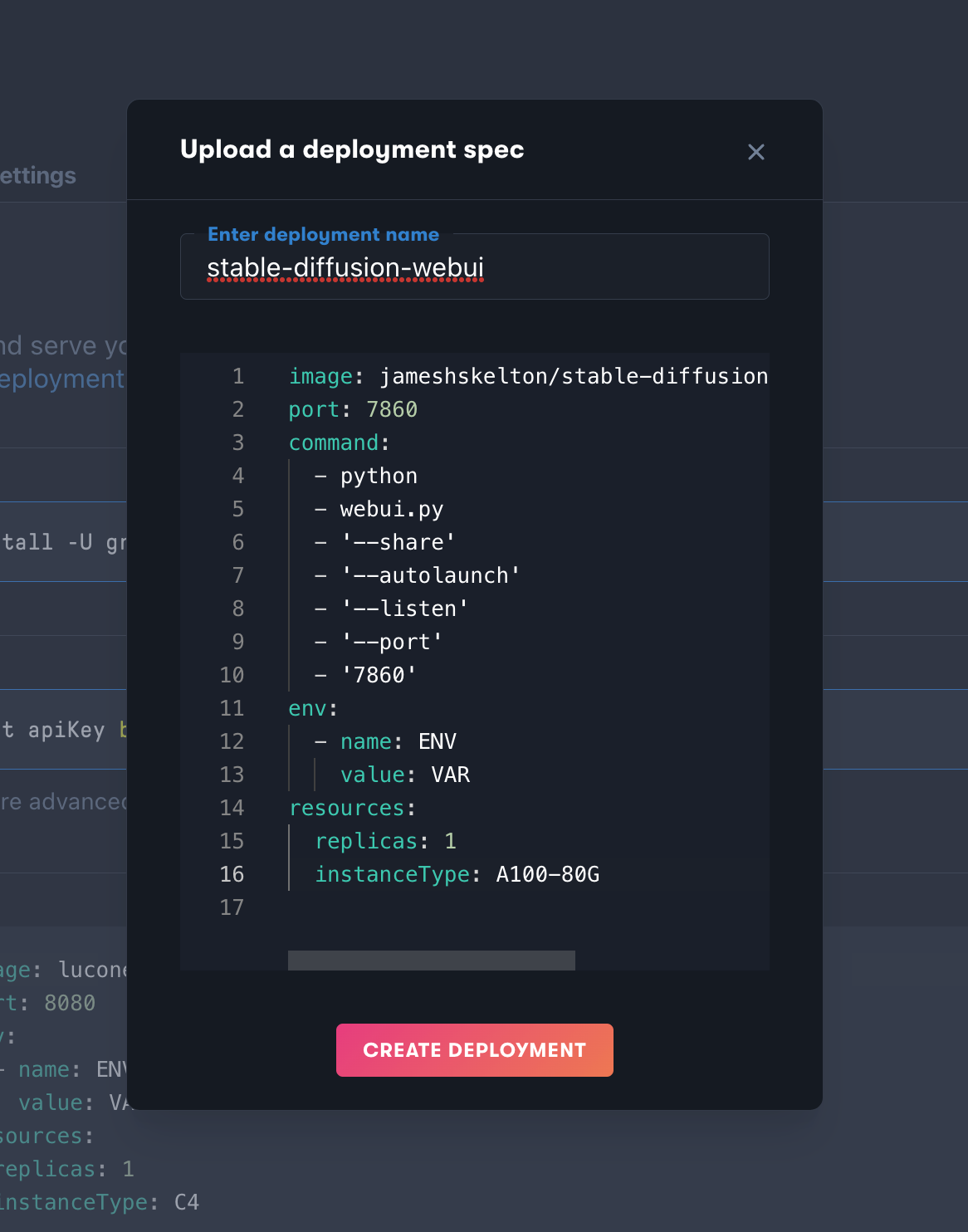Click the 'resources' key on line 14
Image resolution: width=968 pixels, height=1232 pixels.
(x=346, y=808)
